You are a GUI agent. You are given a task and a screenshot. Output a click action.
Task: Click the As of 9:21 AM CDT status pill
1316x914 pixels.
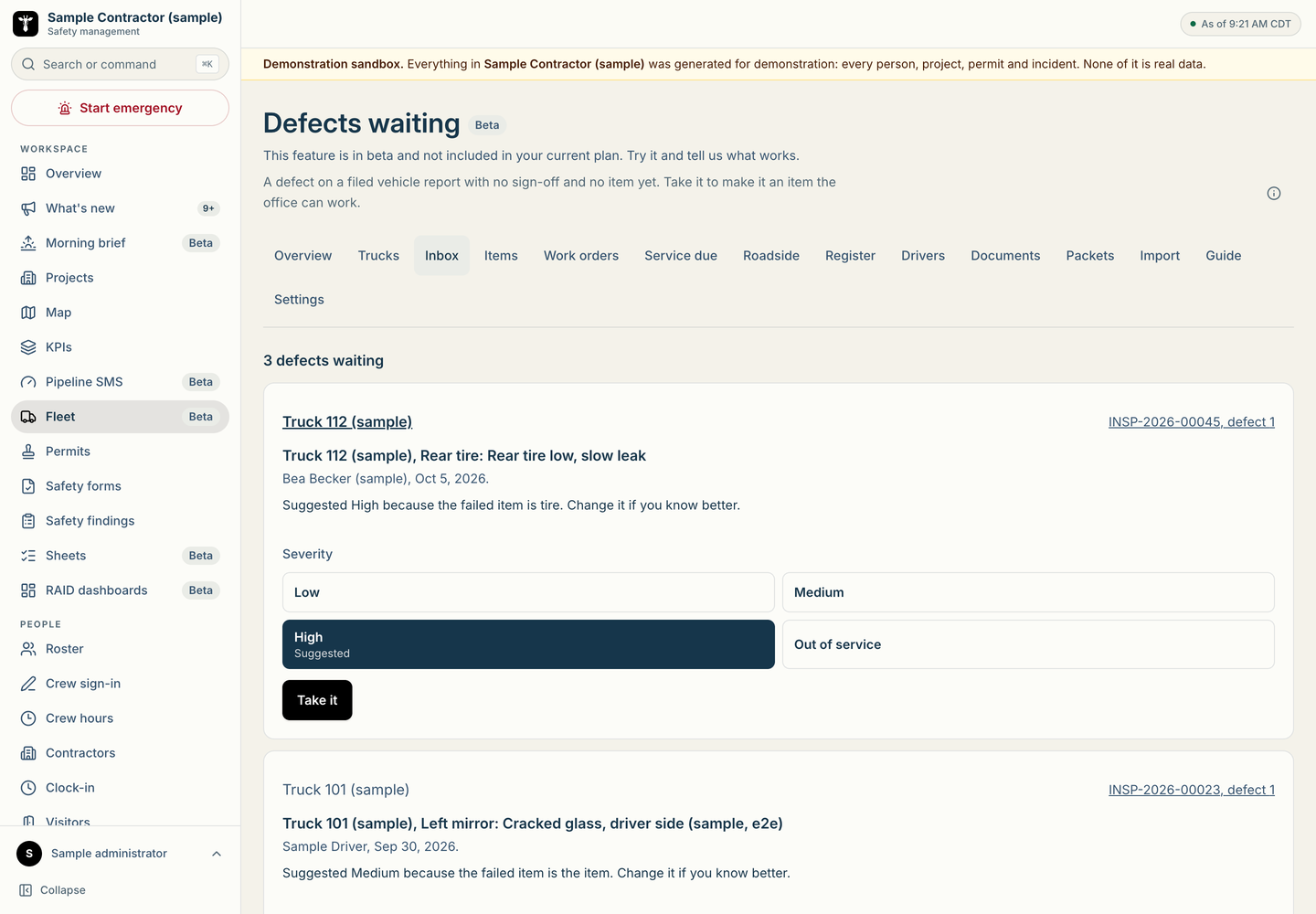point(1240,24)
